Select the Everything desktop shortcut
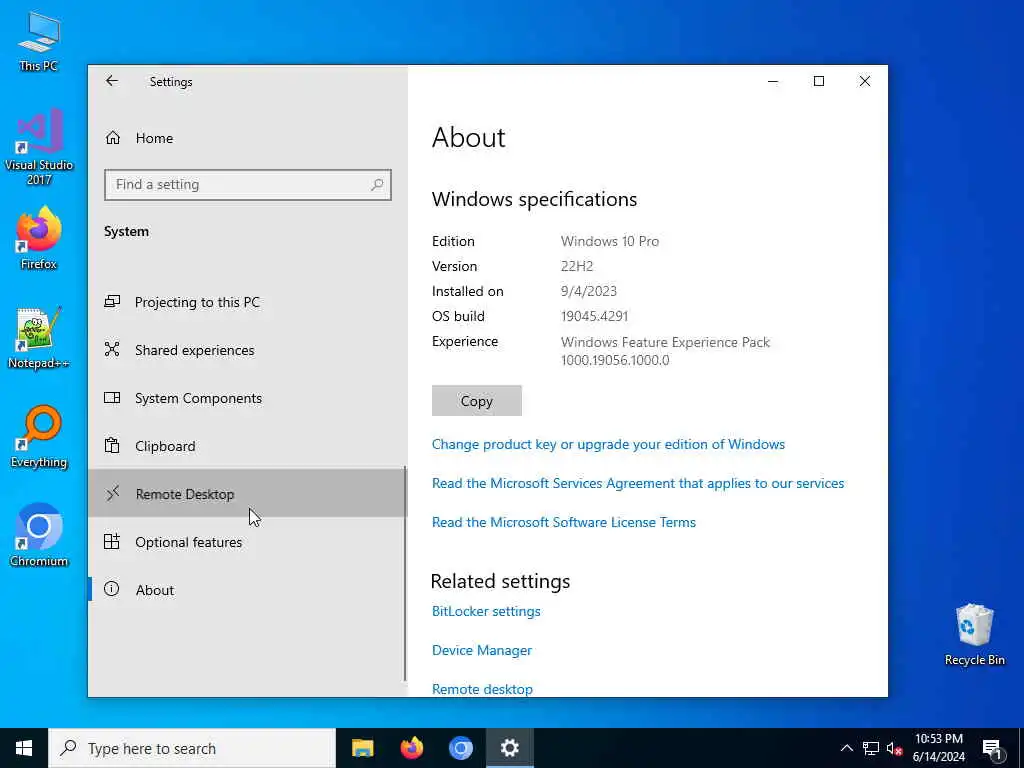1024x768 pixels. 39,437
